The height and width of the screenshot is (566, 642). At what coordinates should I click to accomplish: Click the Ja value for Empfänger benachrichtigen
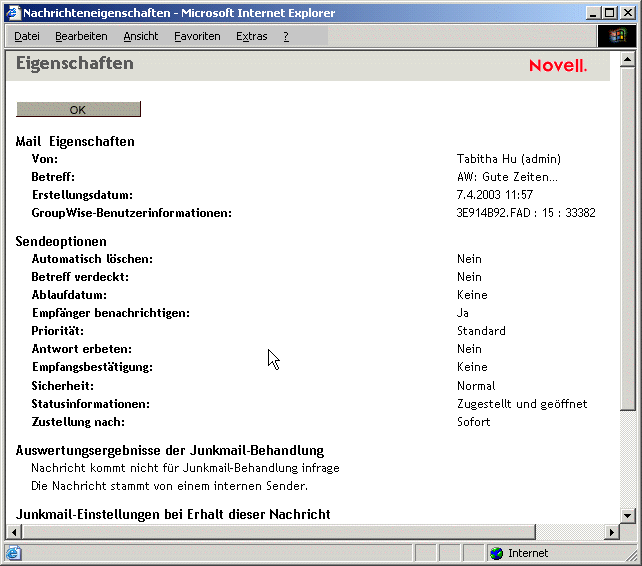click(463, 313)
